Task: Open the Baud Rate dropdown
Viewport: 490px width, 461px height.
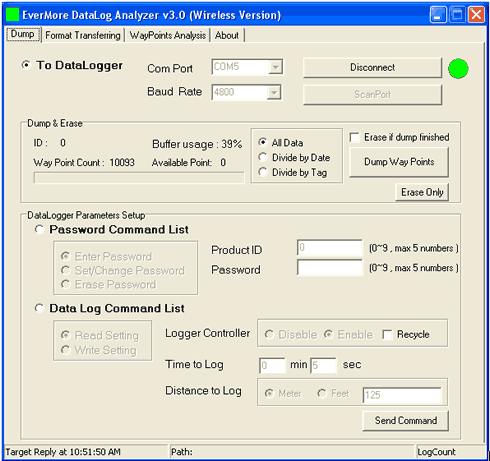Action: click(274, 92)
